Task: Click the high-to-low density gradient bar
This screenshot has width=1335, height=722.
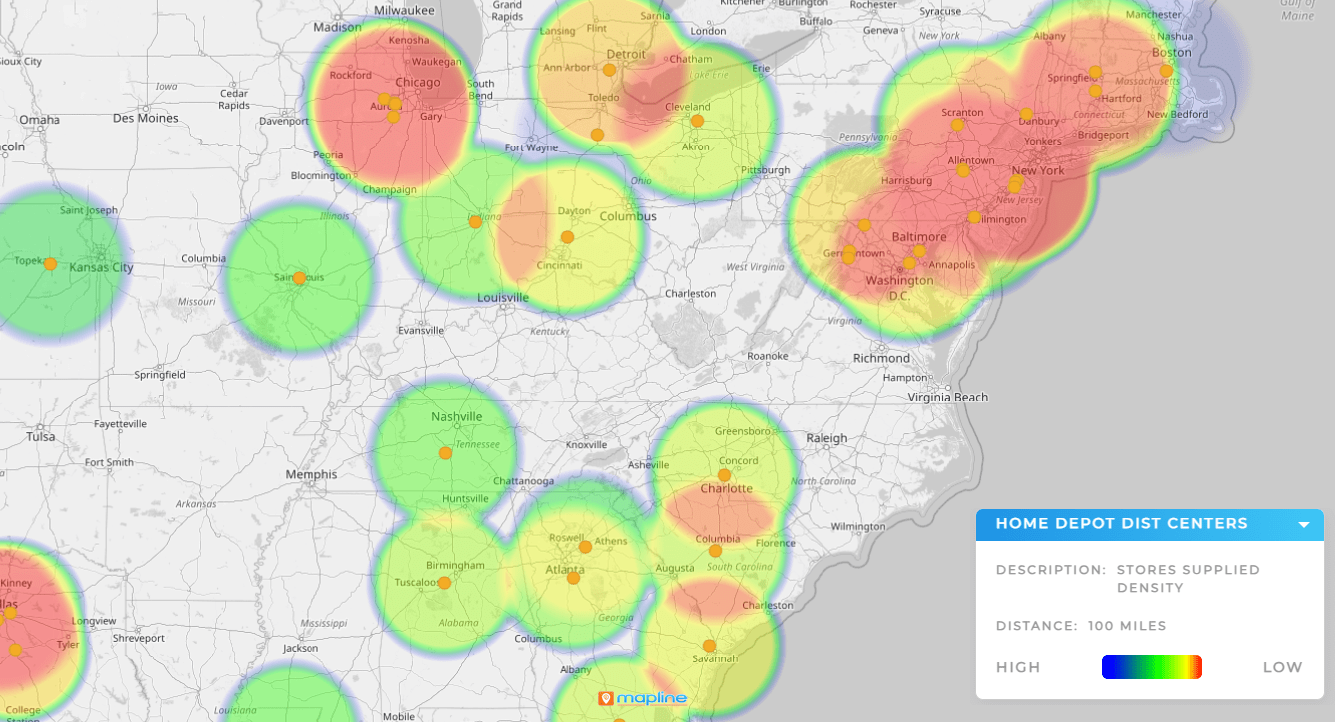Action: tap(1152, 666)
